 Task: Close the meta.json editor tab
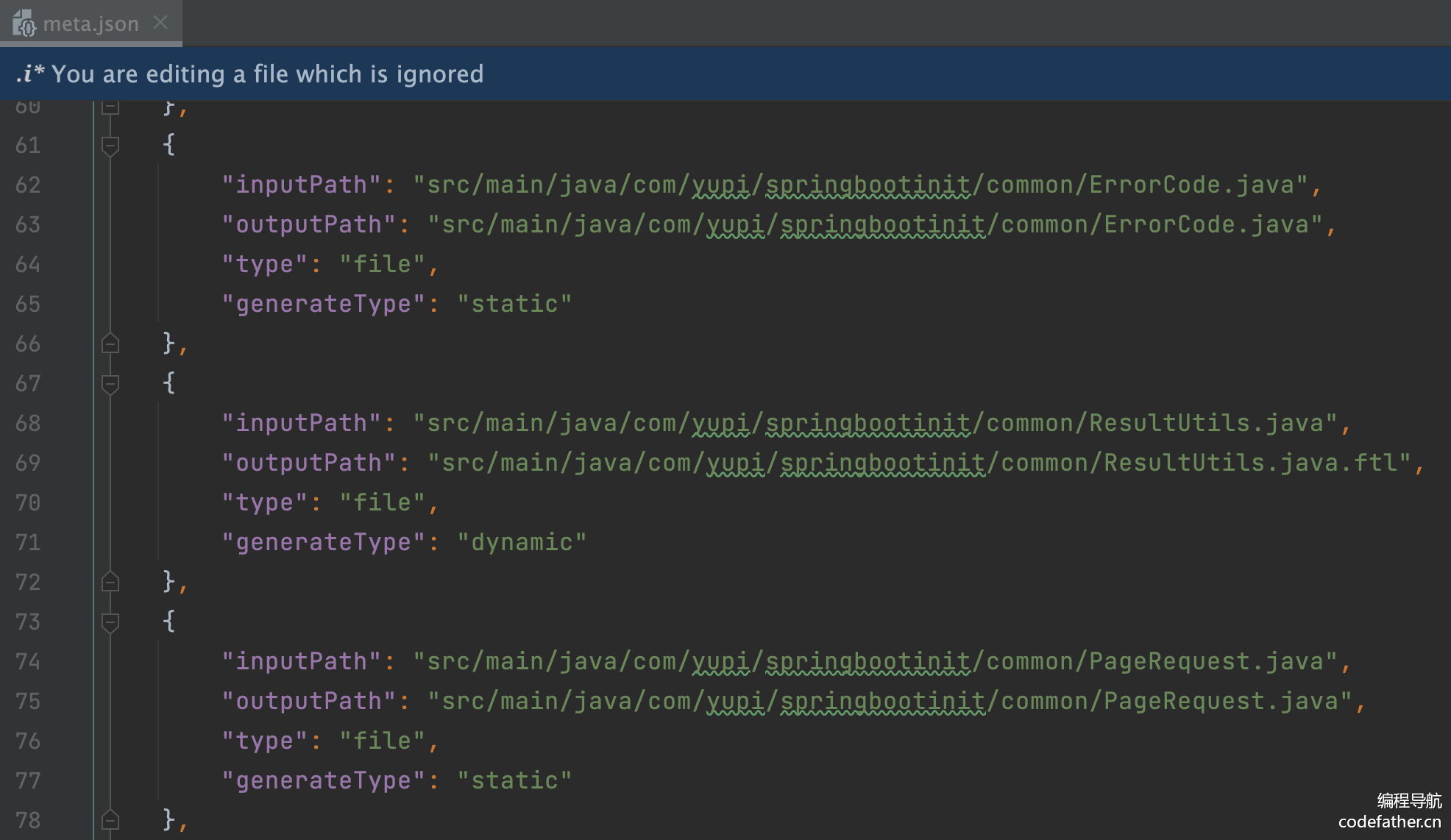tap(160, 23)
